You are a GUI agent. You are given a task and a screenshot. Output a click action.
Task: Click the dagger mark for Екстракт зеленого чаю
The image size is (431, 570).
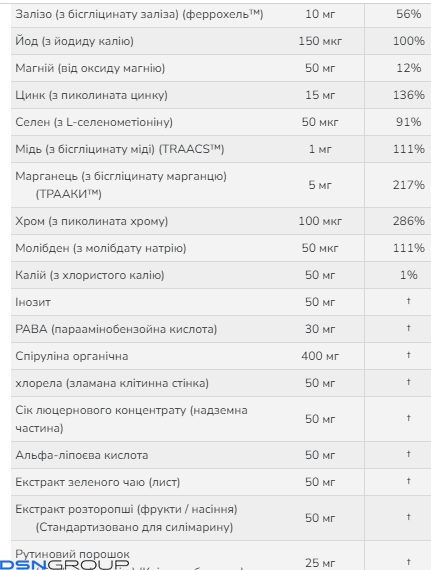(408, 481)
